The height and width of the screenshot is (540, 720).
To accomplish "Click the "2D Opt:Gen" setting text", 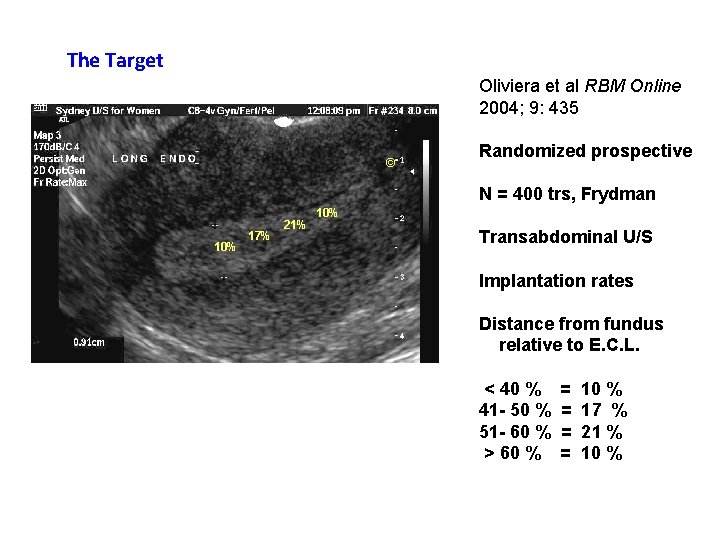I will coord(59,171).
